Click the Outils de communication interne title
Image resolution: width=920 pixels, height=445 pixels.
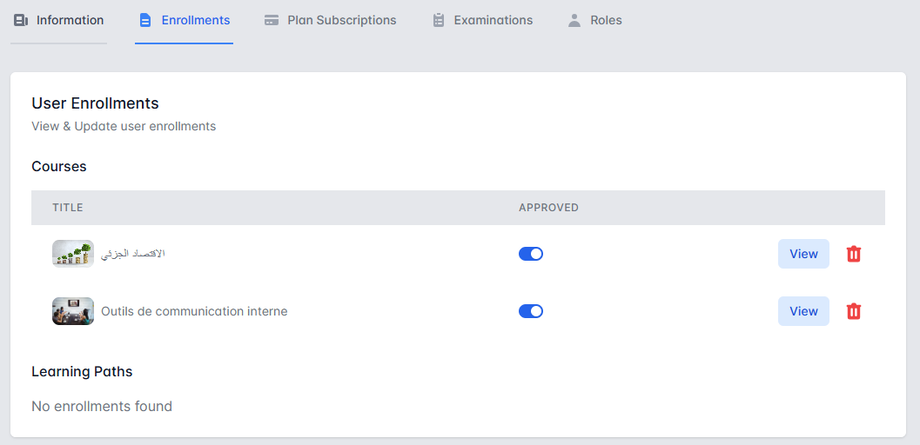(x=194, y=311)
